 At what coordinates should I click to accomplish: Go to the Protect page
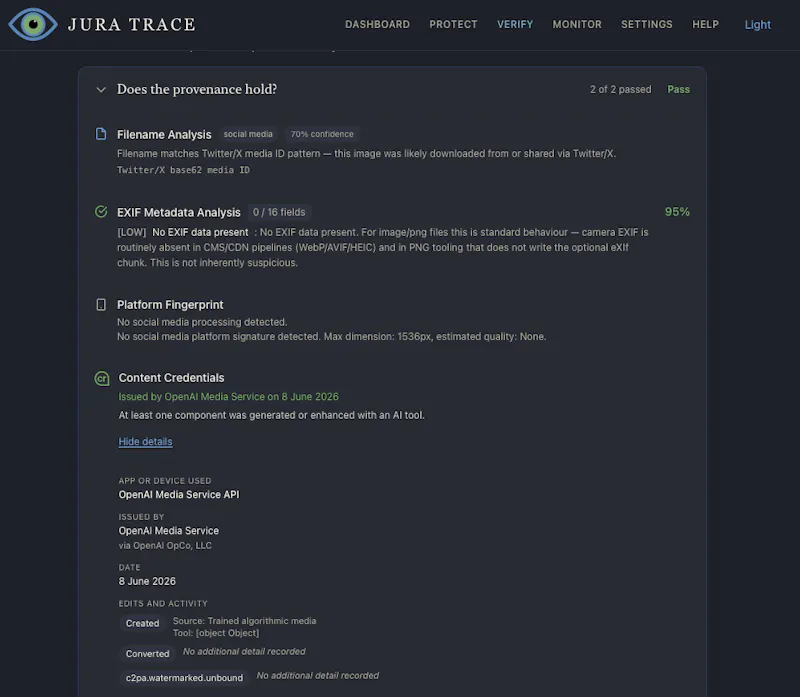coord(453,24)
